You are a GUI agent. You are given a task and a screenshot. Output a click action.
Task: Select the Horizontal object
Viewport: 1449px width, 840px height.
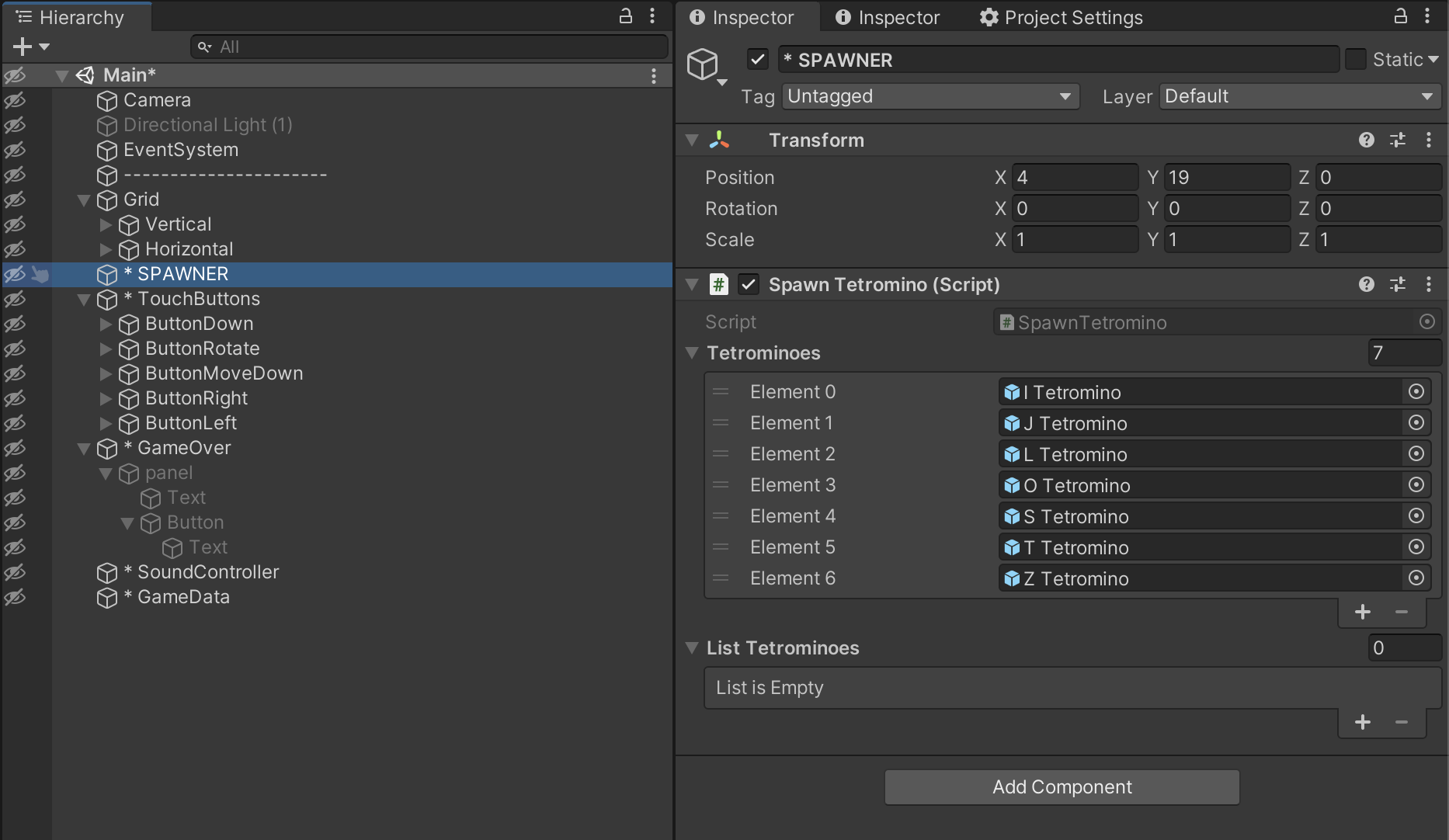[x=189, y=249]
